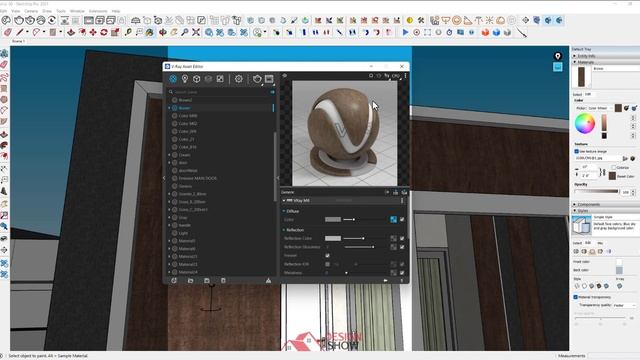Select the Line pencil tool
The image size is (640, 360).
(x=20, y=32)
